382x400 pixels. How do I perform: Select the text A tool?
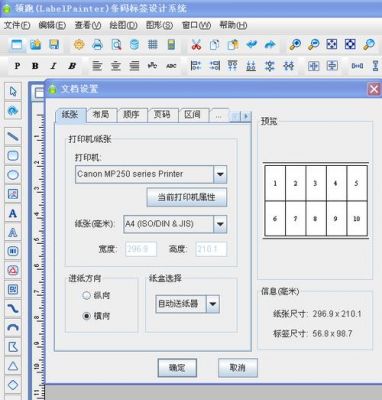click(13, 213)
